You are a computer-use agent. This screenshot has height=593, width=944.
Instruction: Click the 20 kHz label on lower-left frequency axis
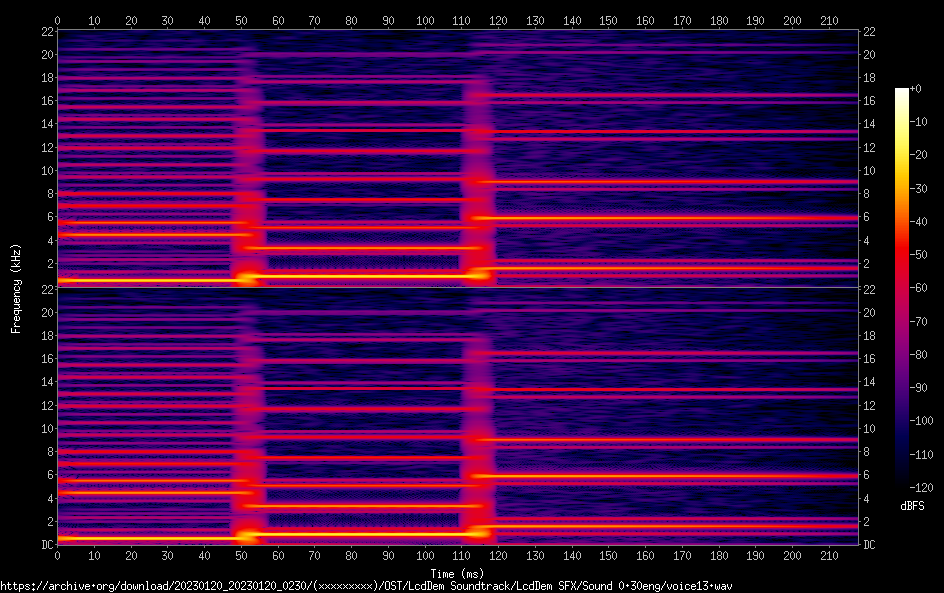click(46, 312)
